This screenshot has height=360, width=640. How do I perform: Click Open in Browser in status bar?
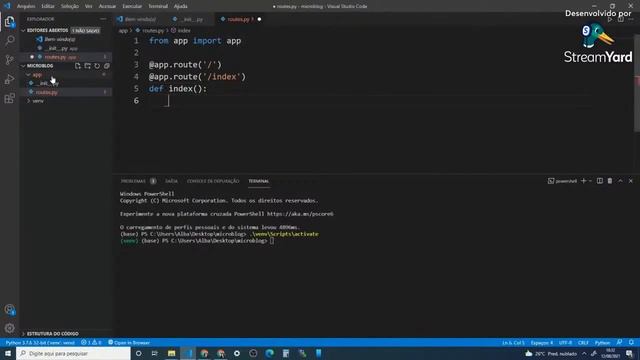pos(129,342)
